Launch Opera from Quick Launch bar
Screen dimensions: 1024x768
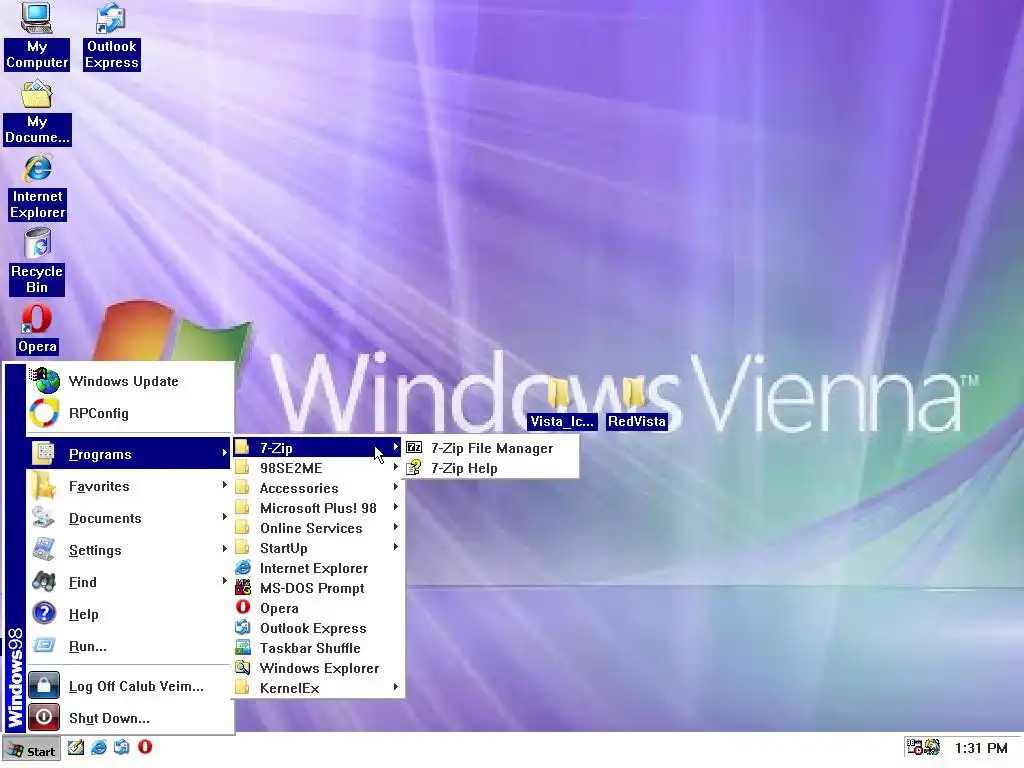[145, 747]
